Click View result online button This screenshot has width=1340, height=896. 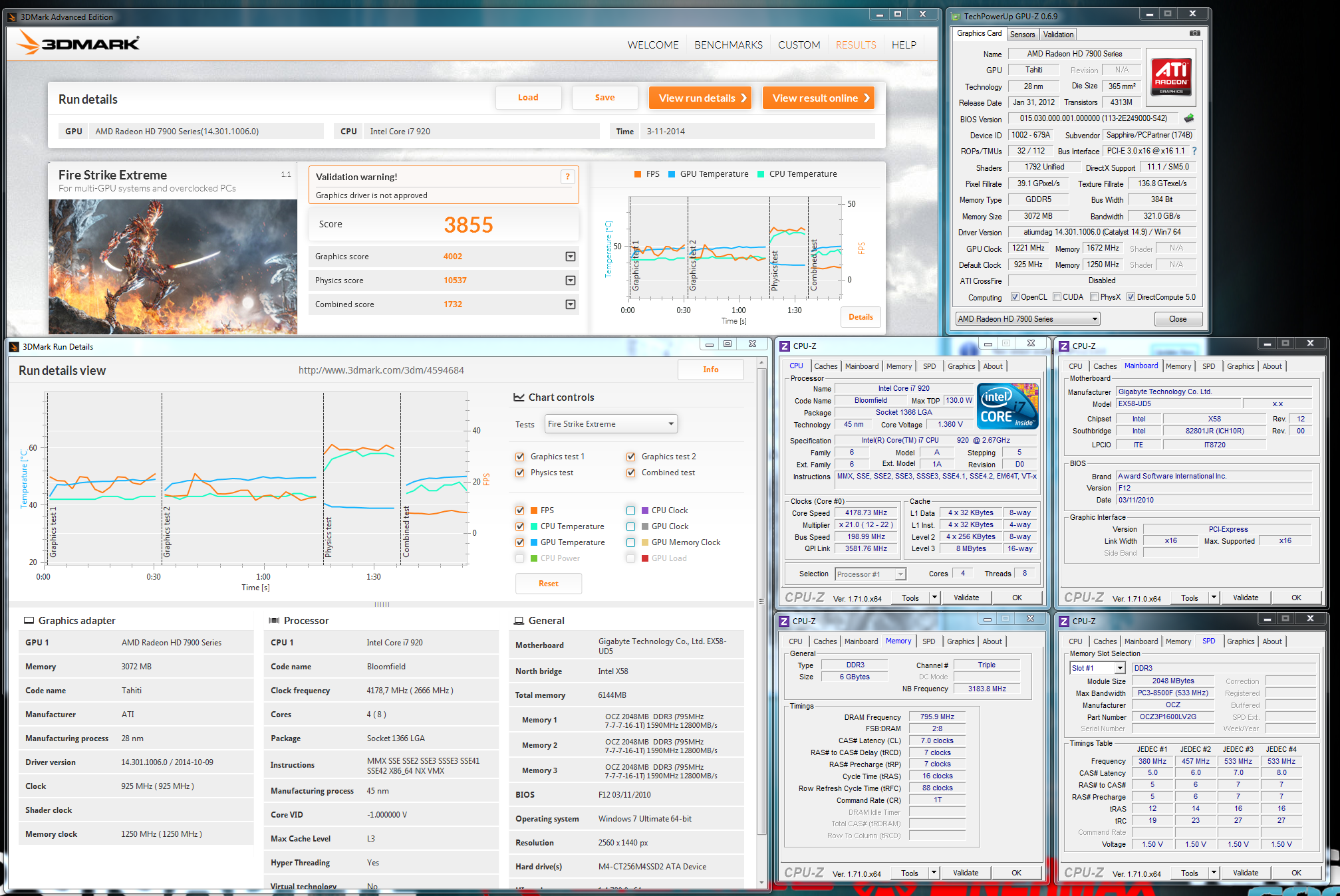pos(818,98)
